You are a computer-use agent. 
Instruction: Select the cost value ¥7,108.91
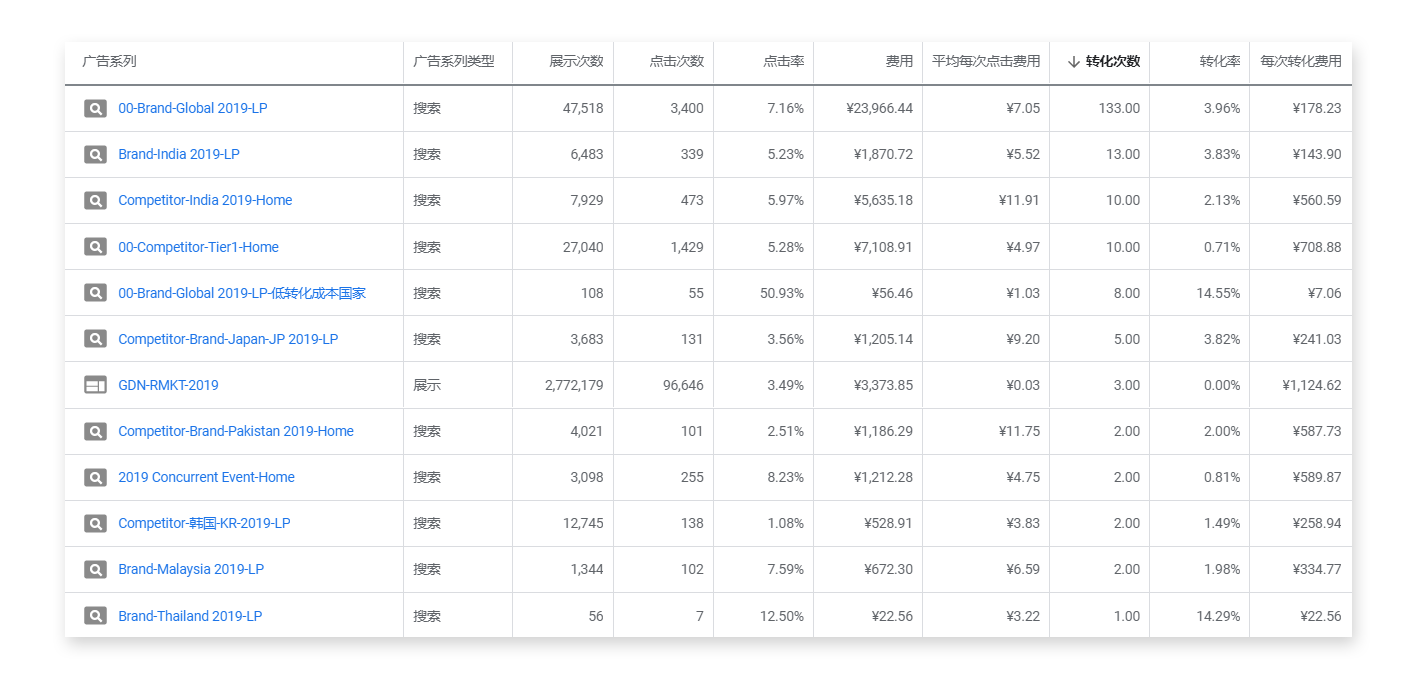point(883,247)
